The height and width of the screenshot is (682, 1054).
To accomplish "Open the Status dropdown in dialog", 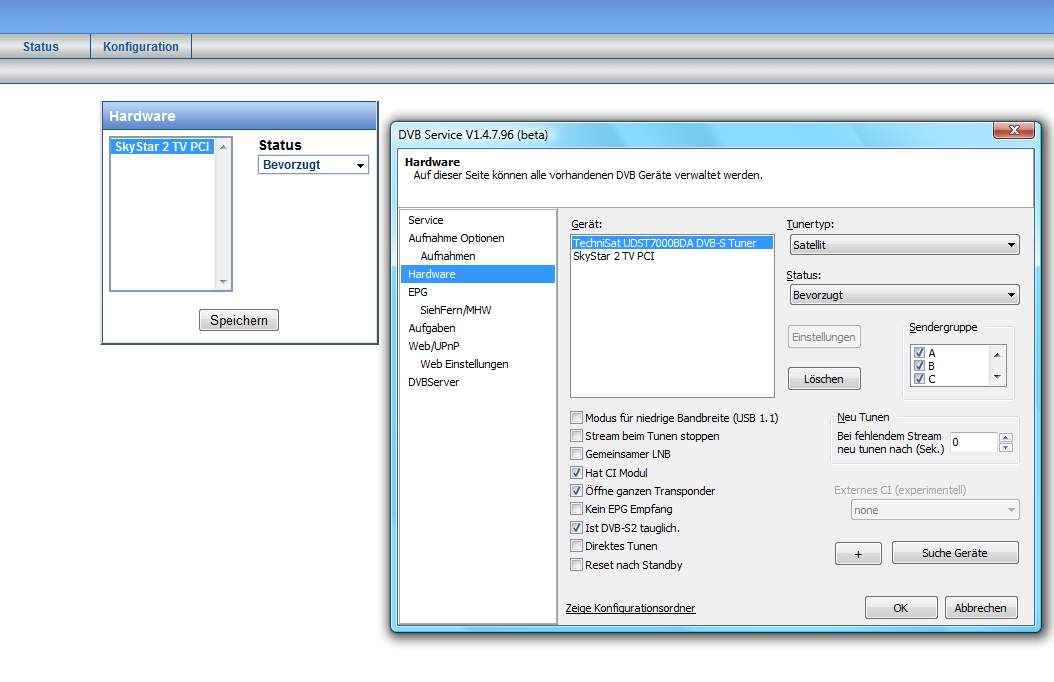I will 903,295.
